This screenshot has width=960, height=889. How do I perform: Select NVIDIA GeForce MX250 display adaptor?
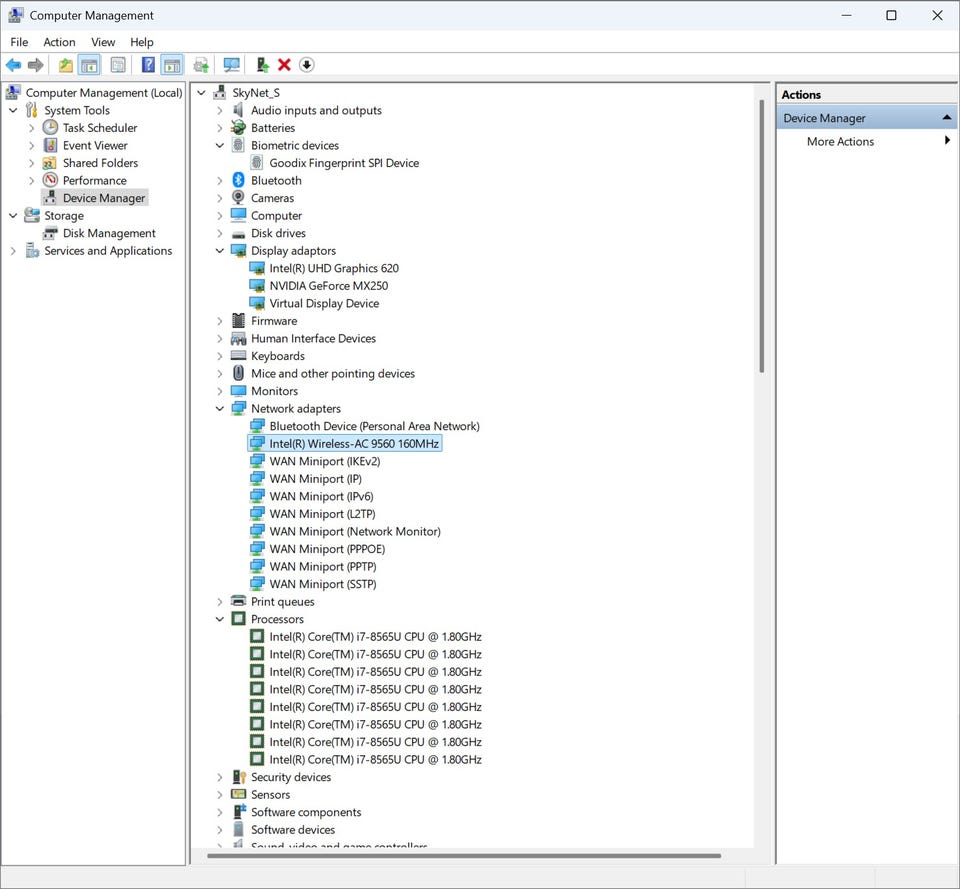pyautogui.click(x=328, y=286)
